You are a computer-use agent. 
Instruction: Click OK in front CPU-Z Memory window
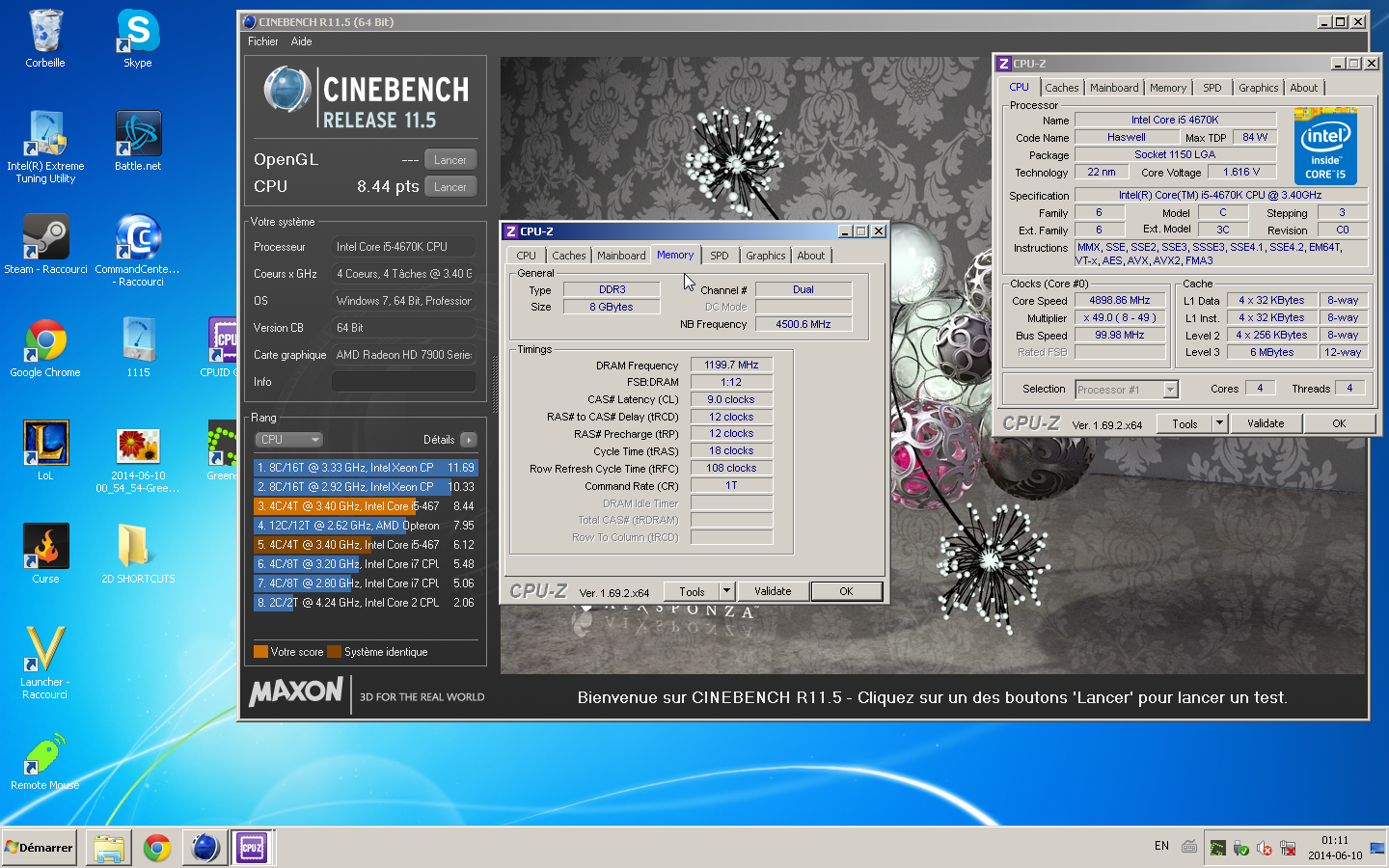point(846,591)
